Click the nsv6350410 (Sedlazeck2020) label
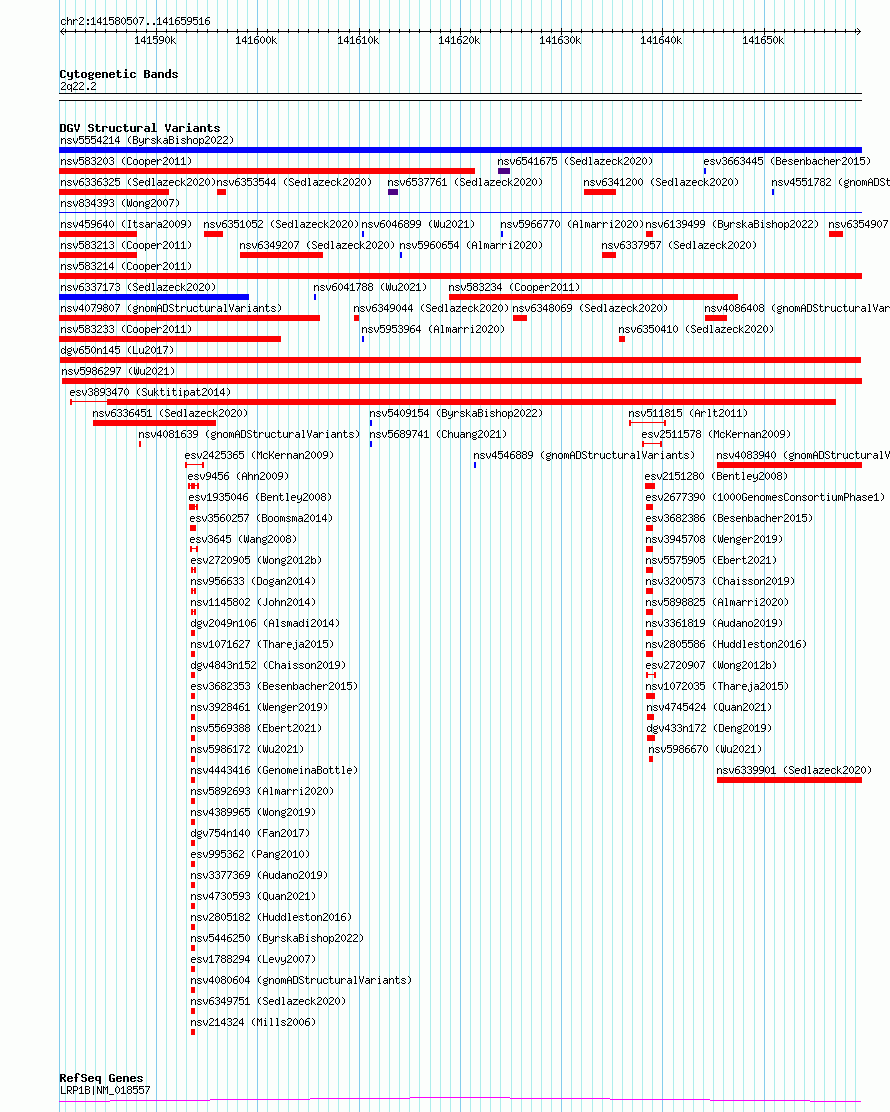 (x=696, y=329)
